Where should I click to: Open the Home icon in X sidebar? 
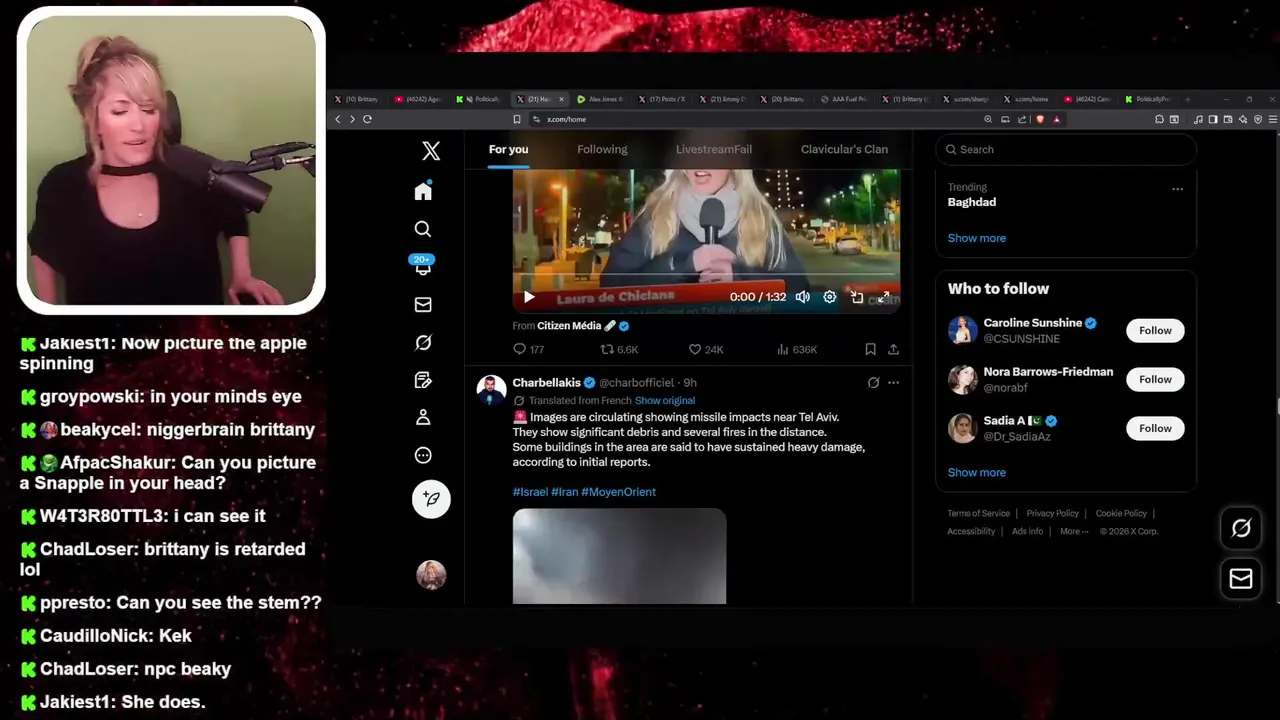tap(423, 191)
